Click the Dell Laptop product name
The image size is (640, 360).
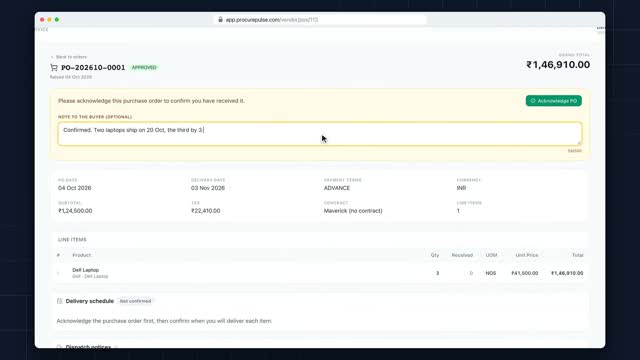(x=85, y=270)
